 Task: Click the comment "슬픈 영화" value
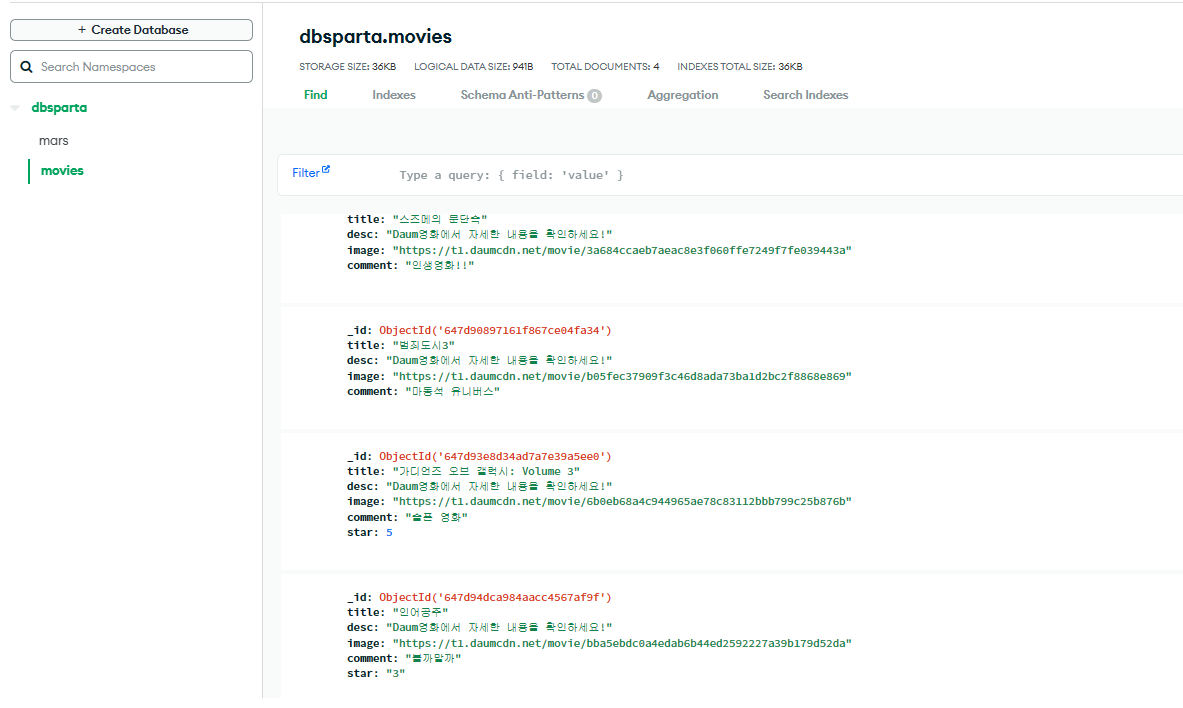[x=437, y=518]
